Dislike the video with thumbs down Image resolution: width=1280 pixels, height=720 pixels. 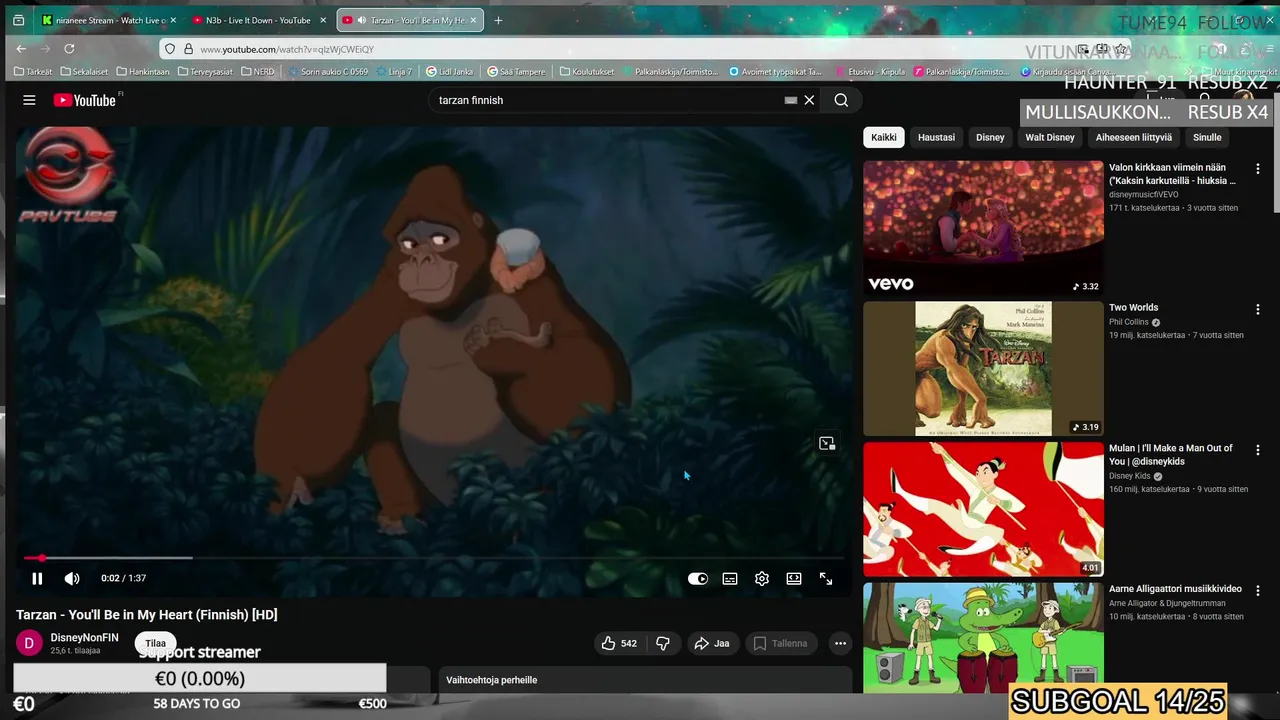pos(662,643)
